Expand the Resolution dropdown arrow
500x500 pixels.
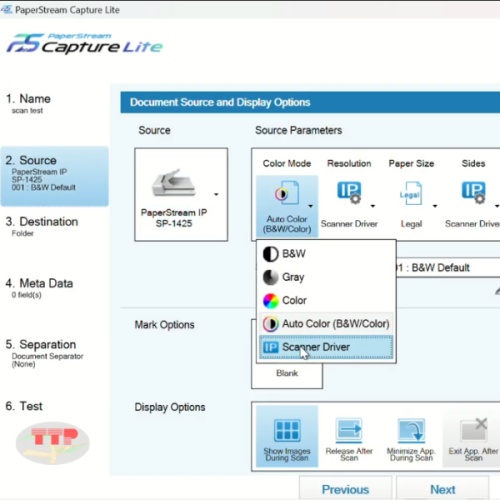[x=373, y=206]
